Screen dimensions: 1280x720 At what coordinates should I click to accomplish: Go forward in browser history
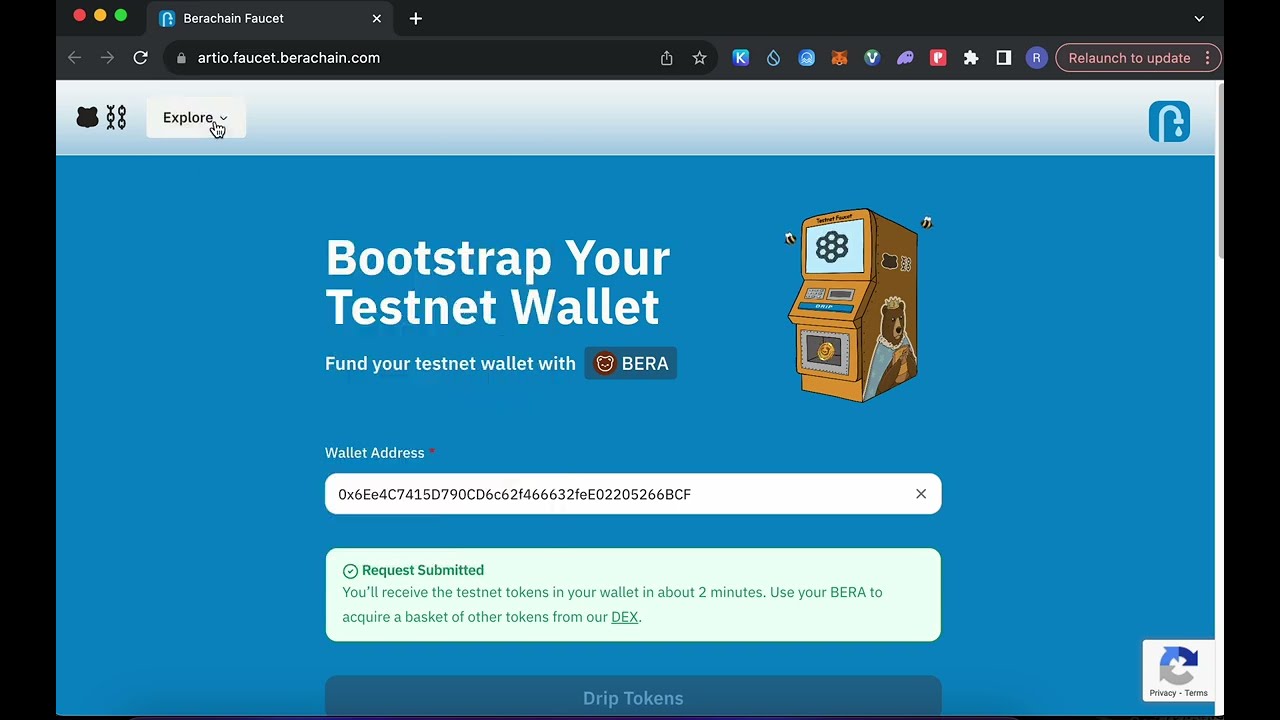click(107, 58)
